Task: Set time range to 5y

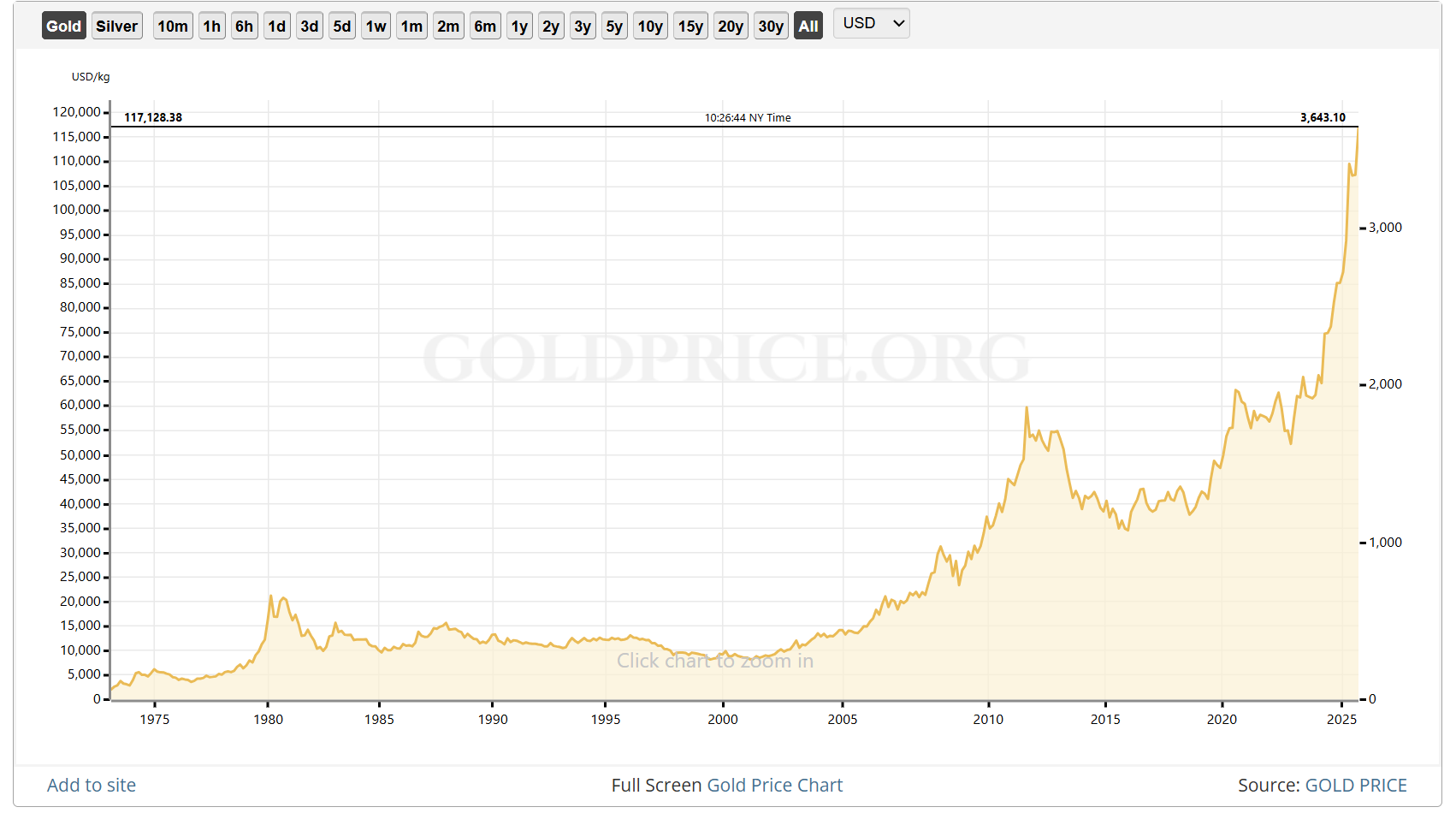Action: tap(614, 26)
